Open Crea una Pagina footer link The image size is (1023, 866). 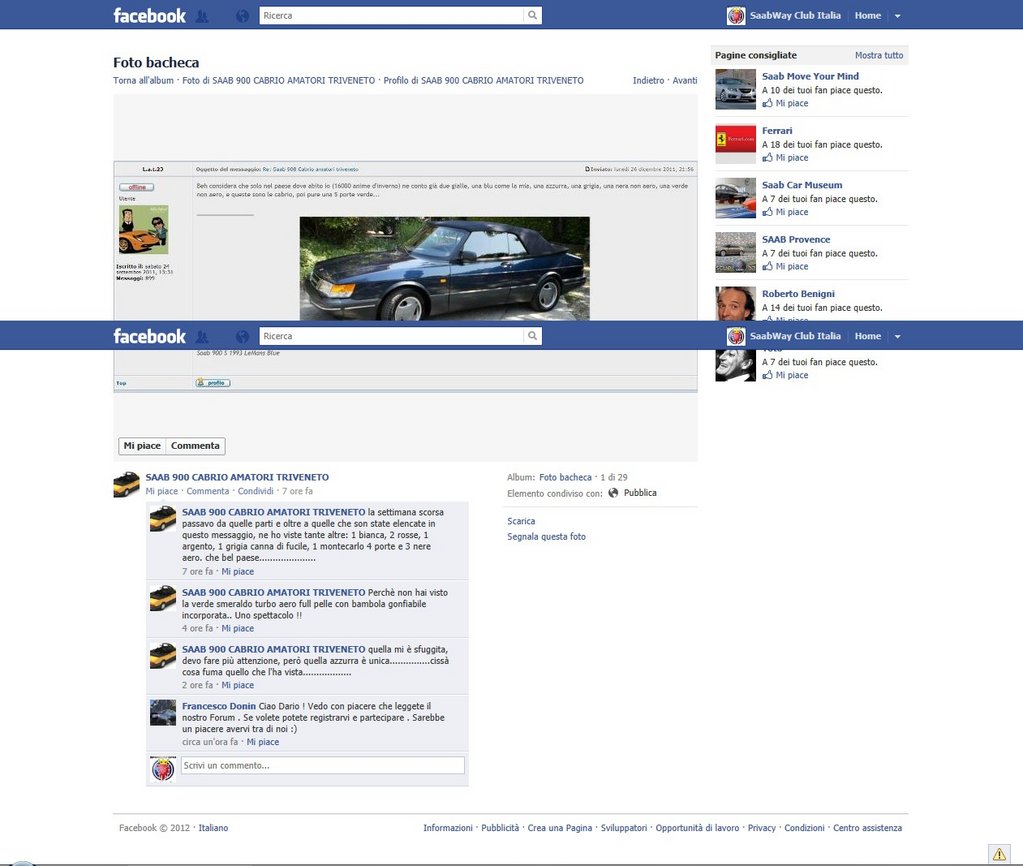(x=560, y=827)
